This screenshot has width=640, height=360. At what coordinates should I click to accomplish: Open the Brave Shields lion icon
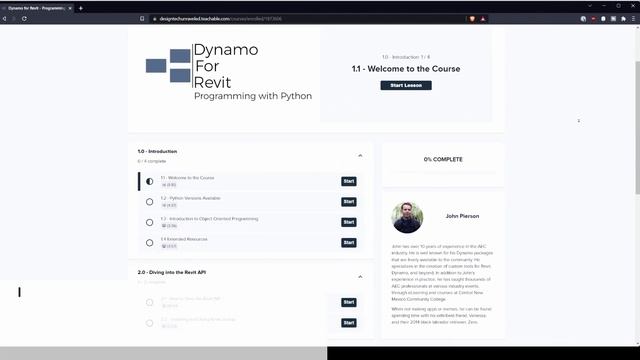[x=472, y=19]
